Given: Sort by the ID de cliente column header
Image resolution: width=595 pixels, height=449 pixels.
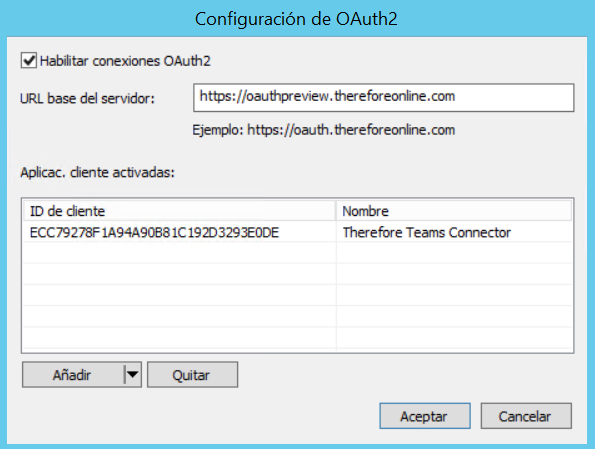Looking at the screenshot, I should click(x=179, y=211).
